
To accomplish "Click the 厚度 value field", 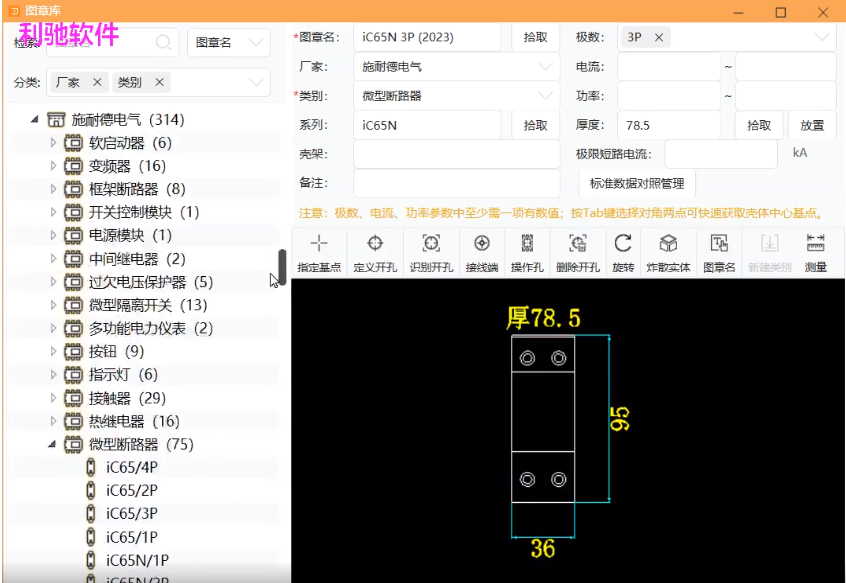I will tap(669, 125).
